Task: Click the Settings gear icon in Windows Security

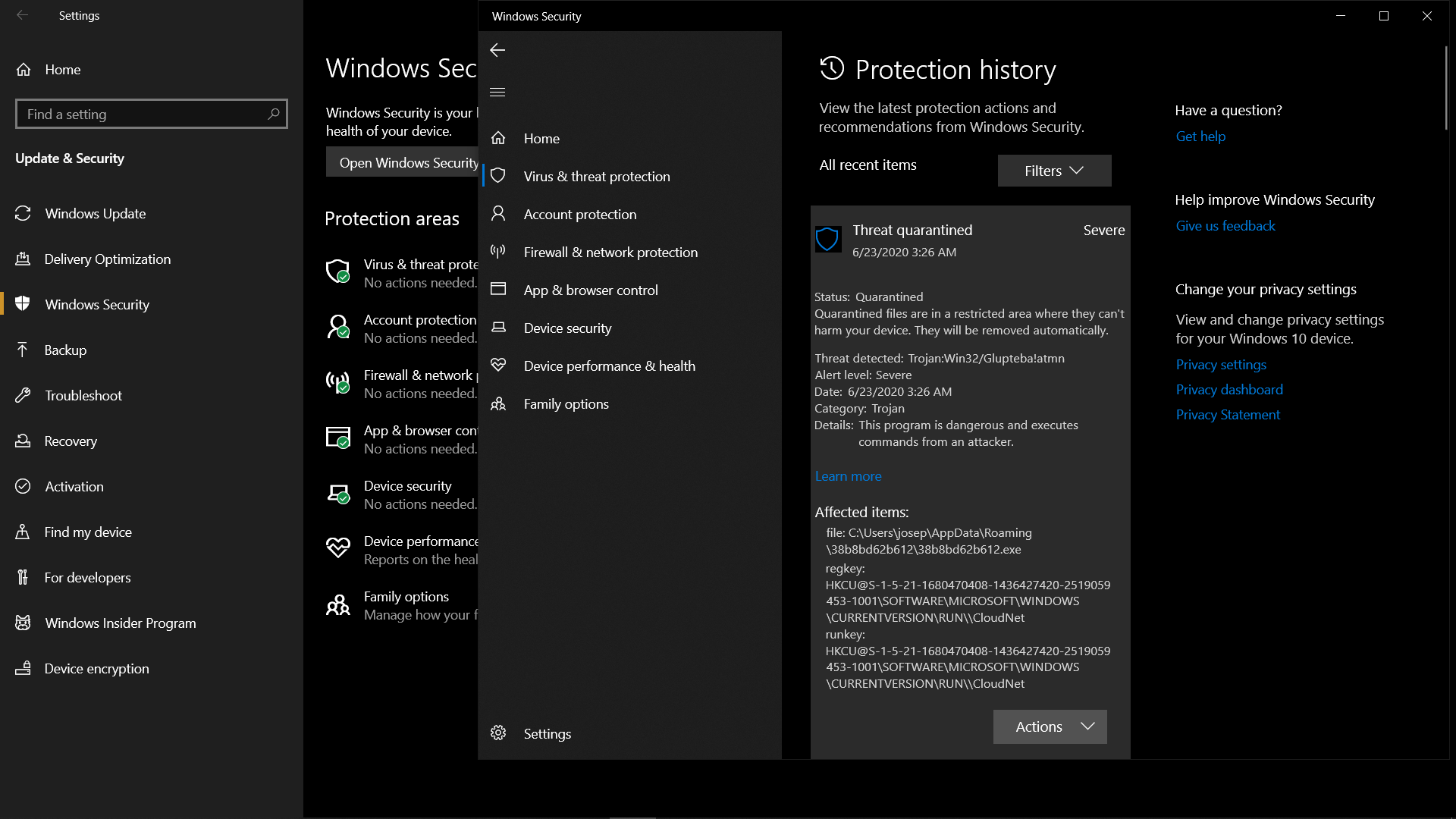Action: click(x=498, y=733)
